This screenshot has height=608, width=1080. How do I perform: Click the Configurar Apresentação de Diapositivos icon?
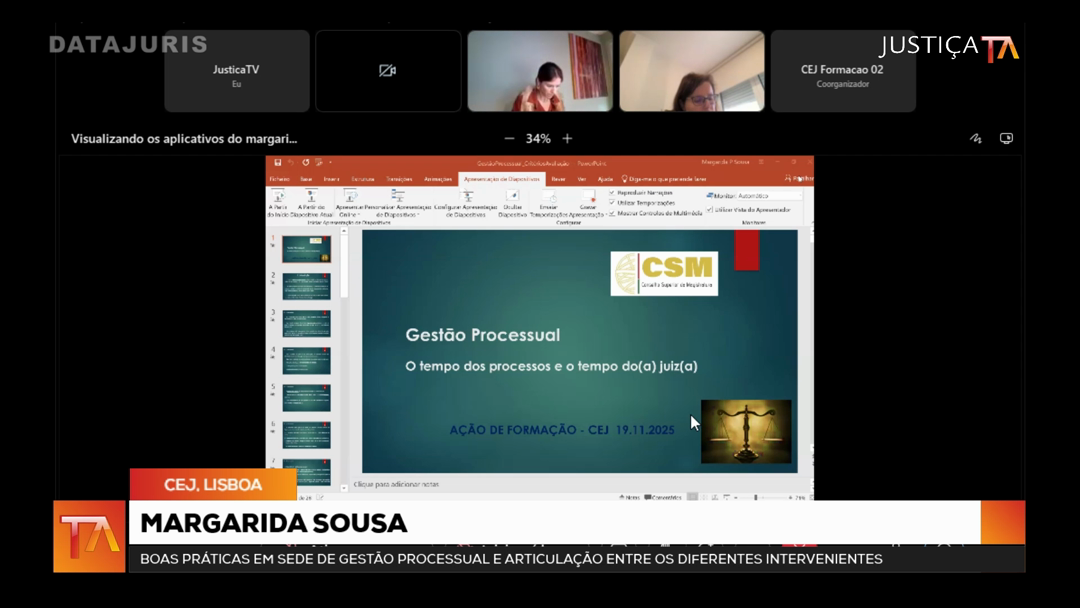[466, 198]
